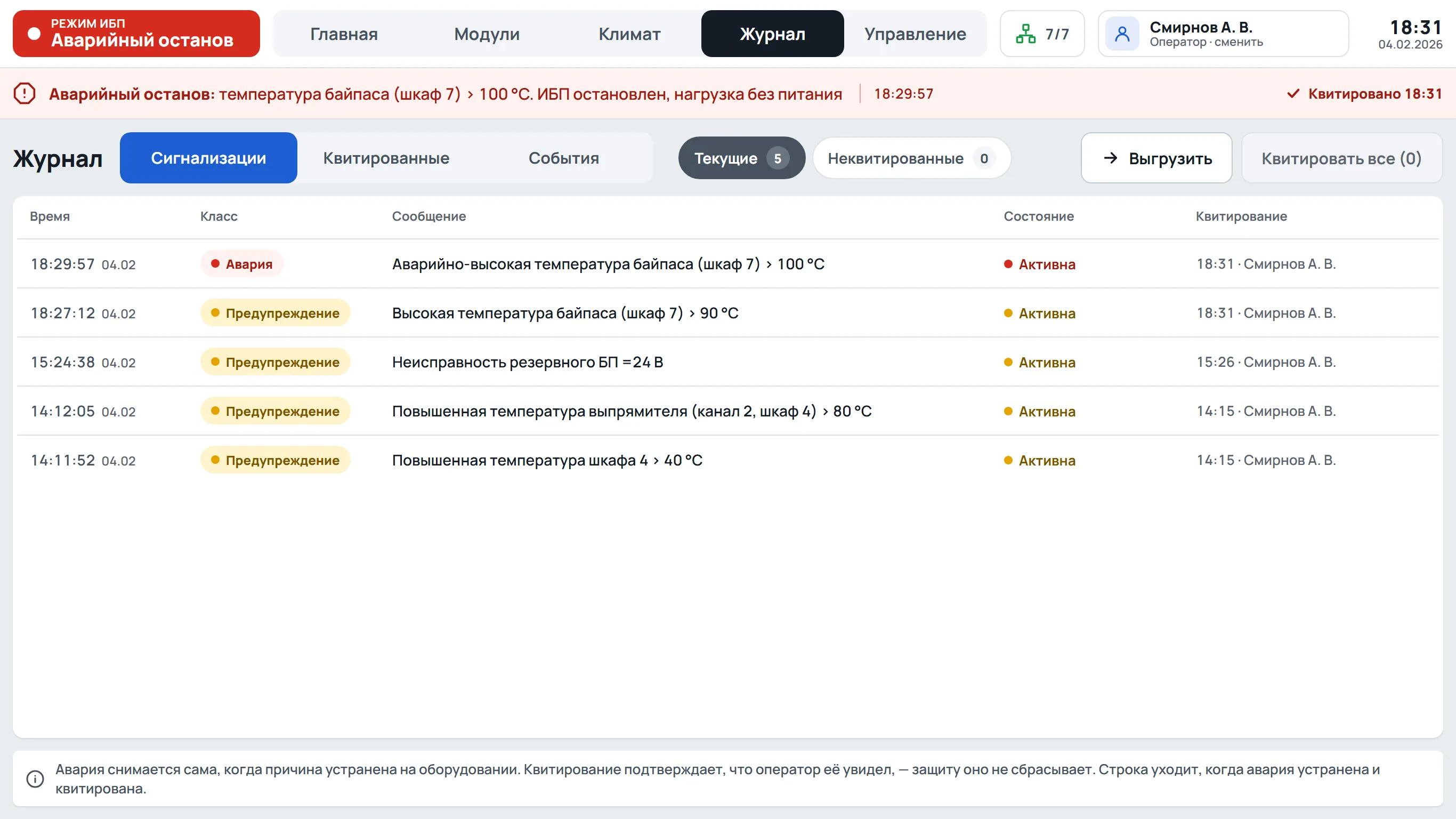Click the acknowledgement 15:26 · Смирнов А. В.

click(1266, 362)
